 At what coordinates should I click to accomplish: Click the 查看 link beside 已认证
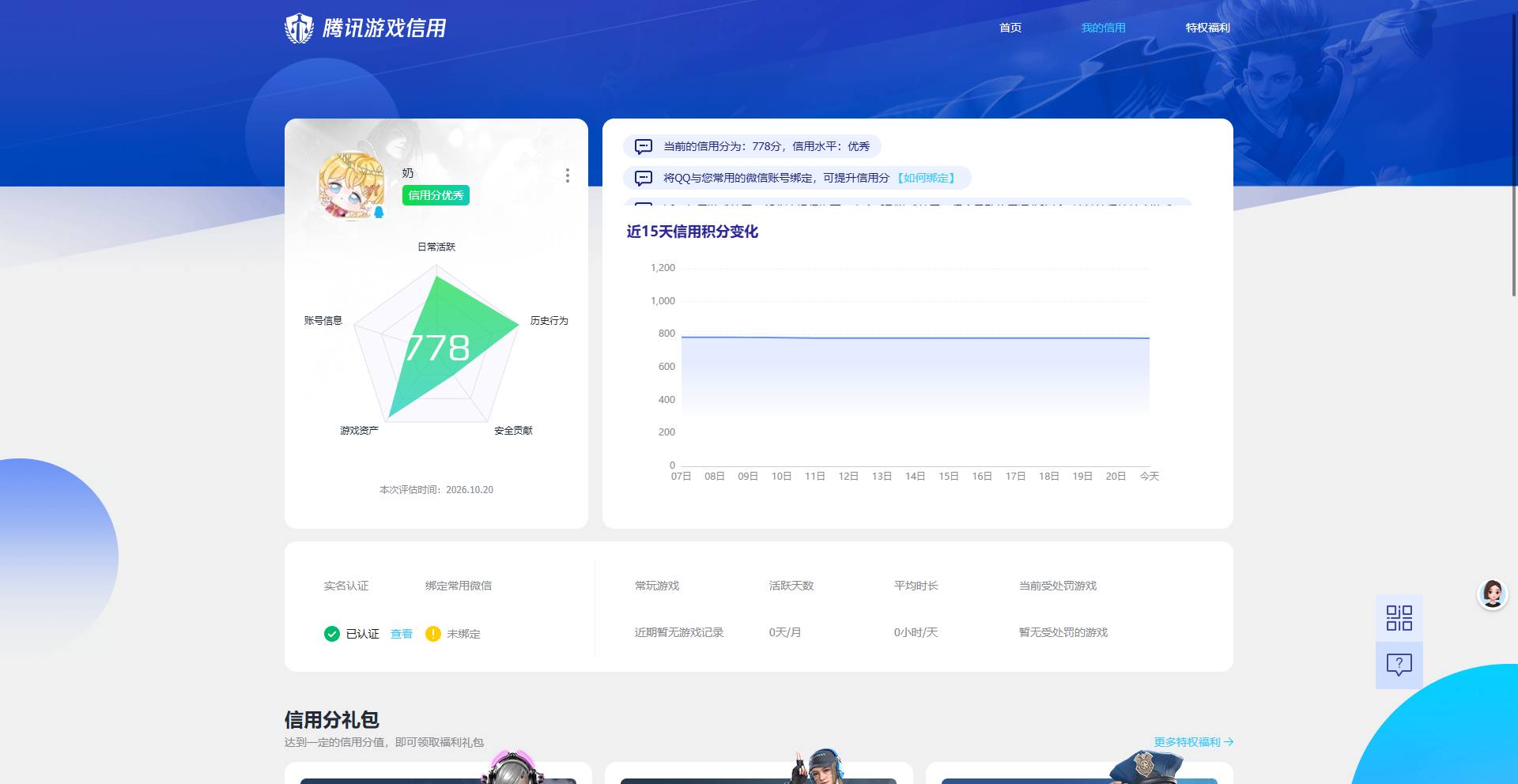click(402, 634)
